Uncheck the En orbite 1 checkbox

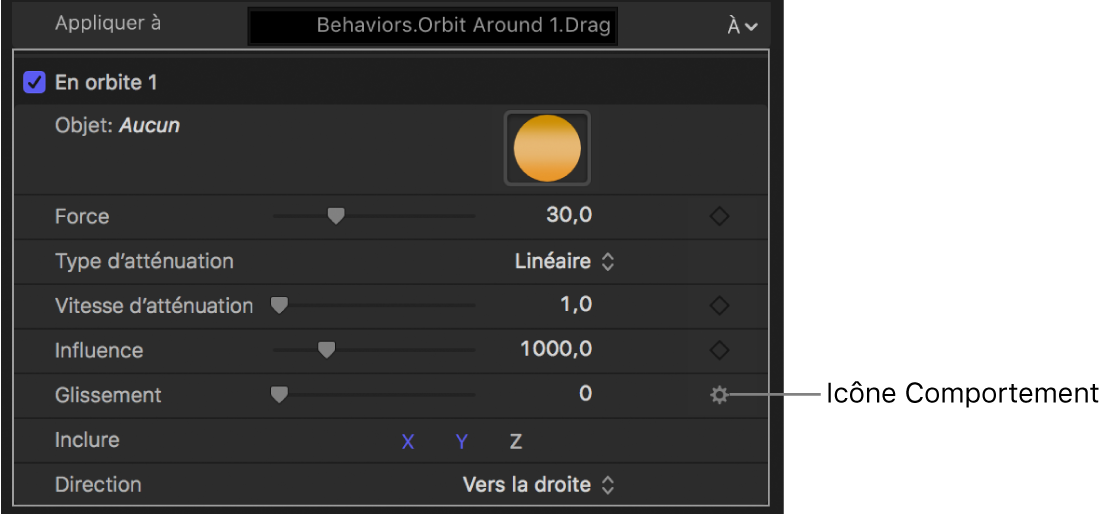35,83
